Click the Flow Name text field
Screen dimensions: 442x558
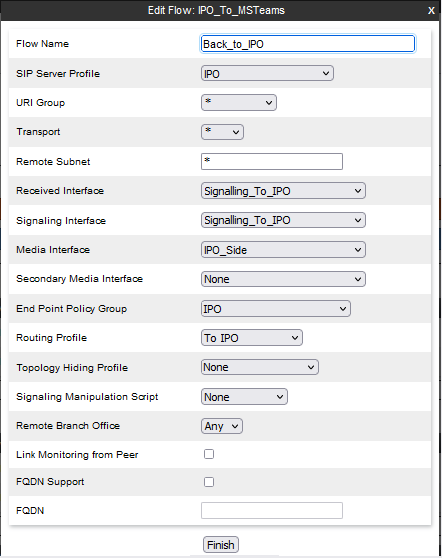(308, 44)
